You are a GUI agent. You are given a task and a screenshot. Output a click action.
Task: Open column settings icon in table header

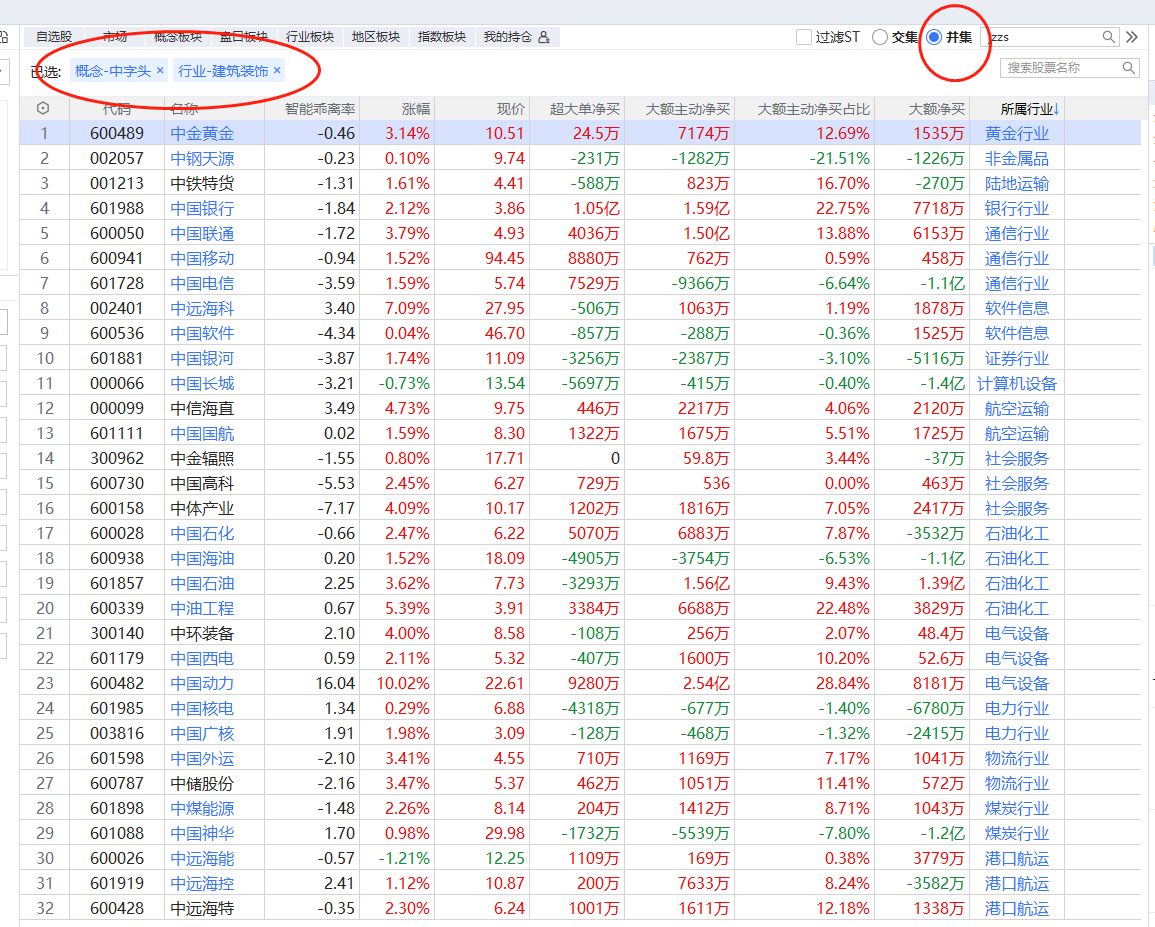[43, 108]
